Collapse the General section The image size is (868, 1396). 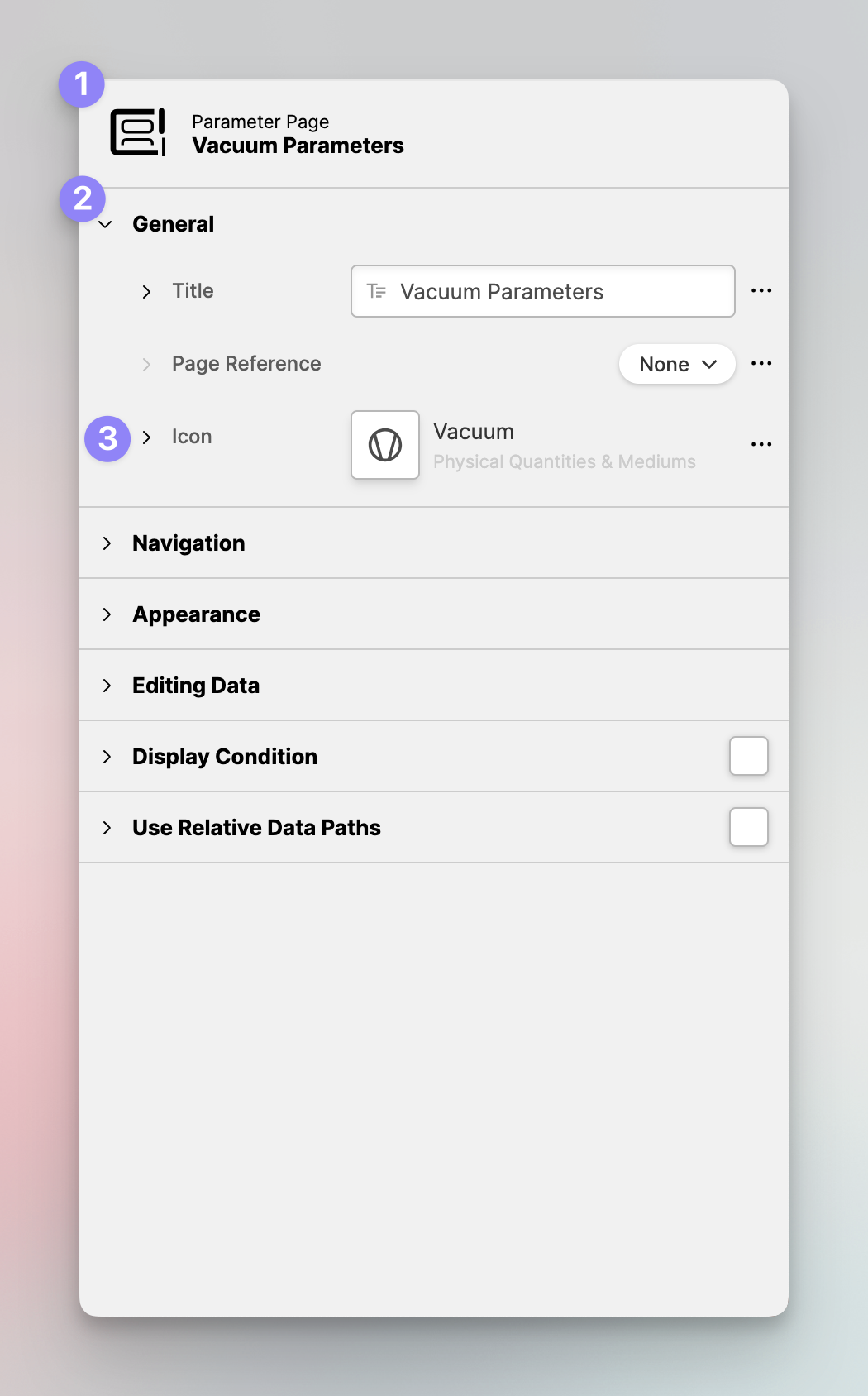click(106, 224)
